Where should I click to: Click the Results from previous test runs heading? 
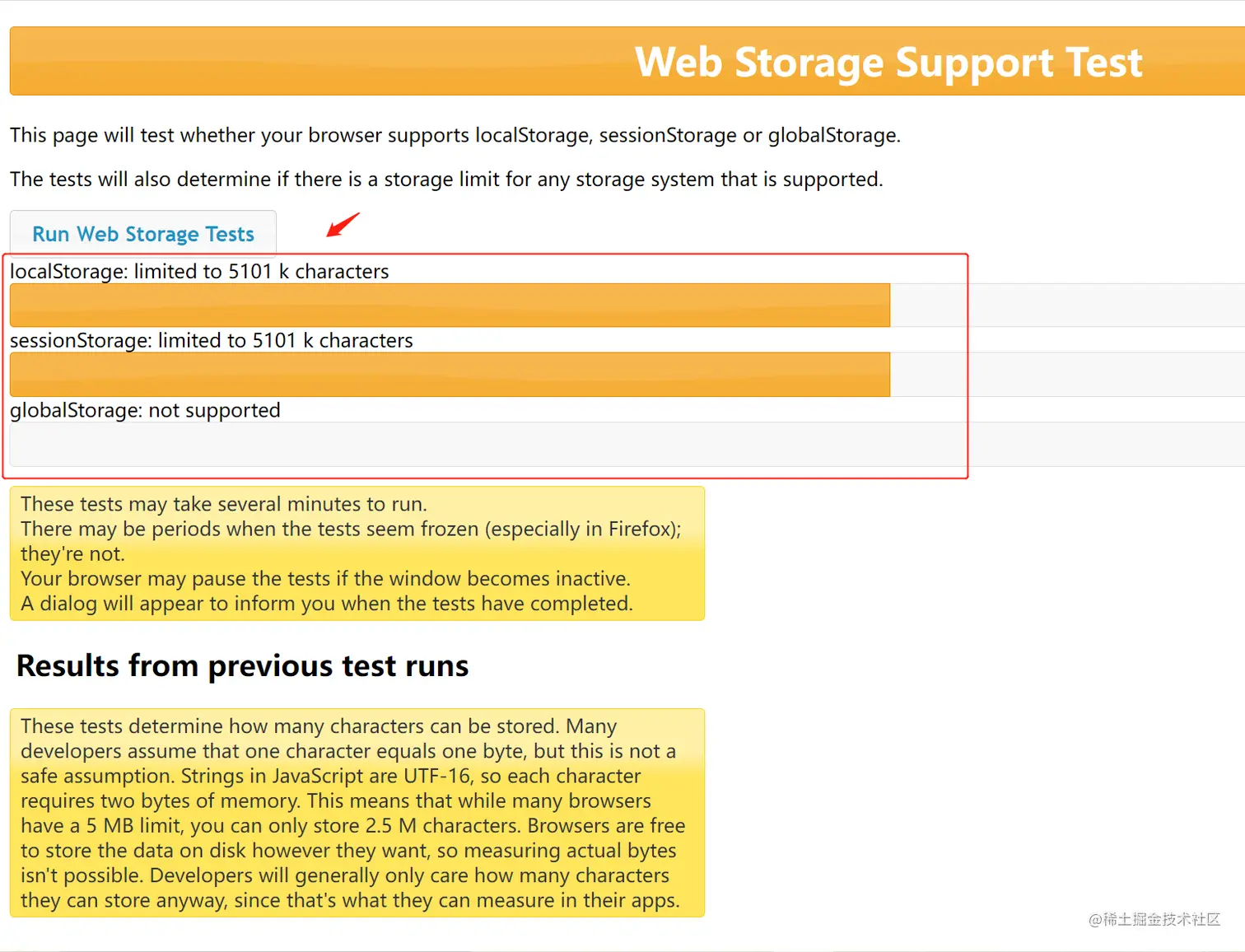243,665
